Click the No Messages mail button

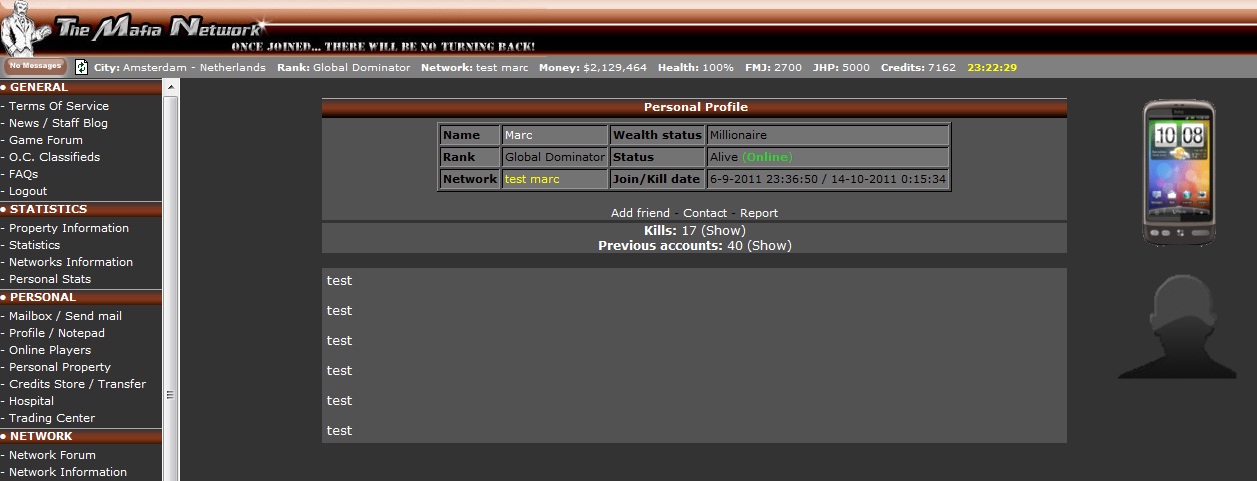click(35, 66)
